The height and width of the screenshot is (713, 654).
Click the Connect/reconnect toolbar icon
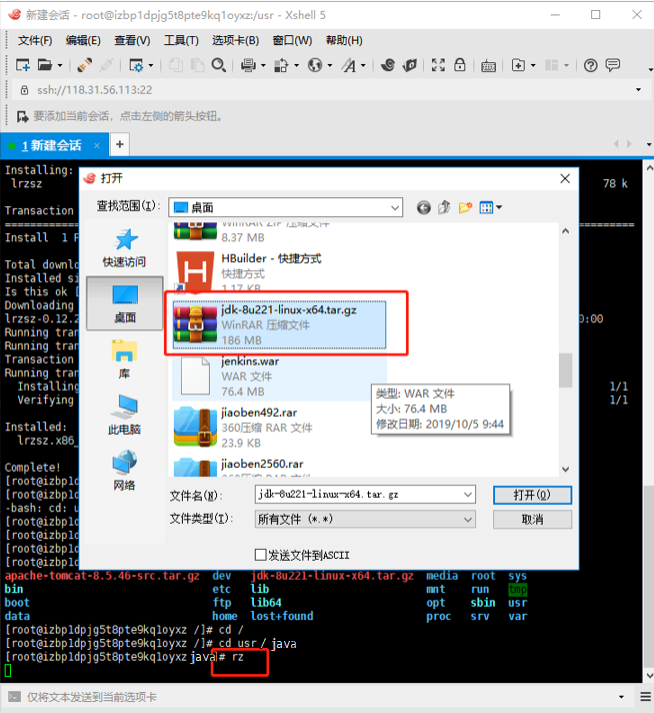click(85, 65)
